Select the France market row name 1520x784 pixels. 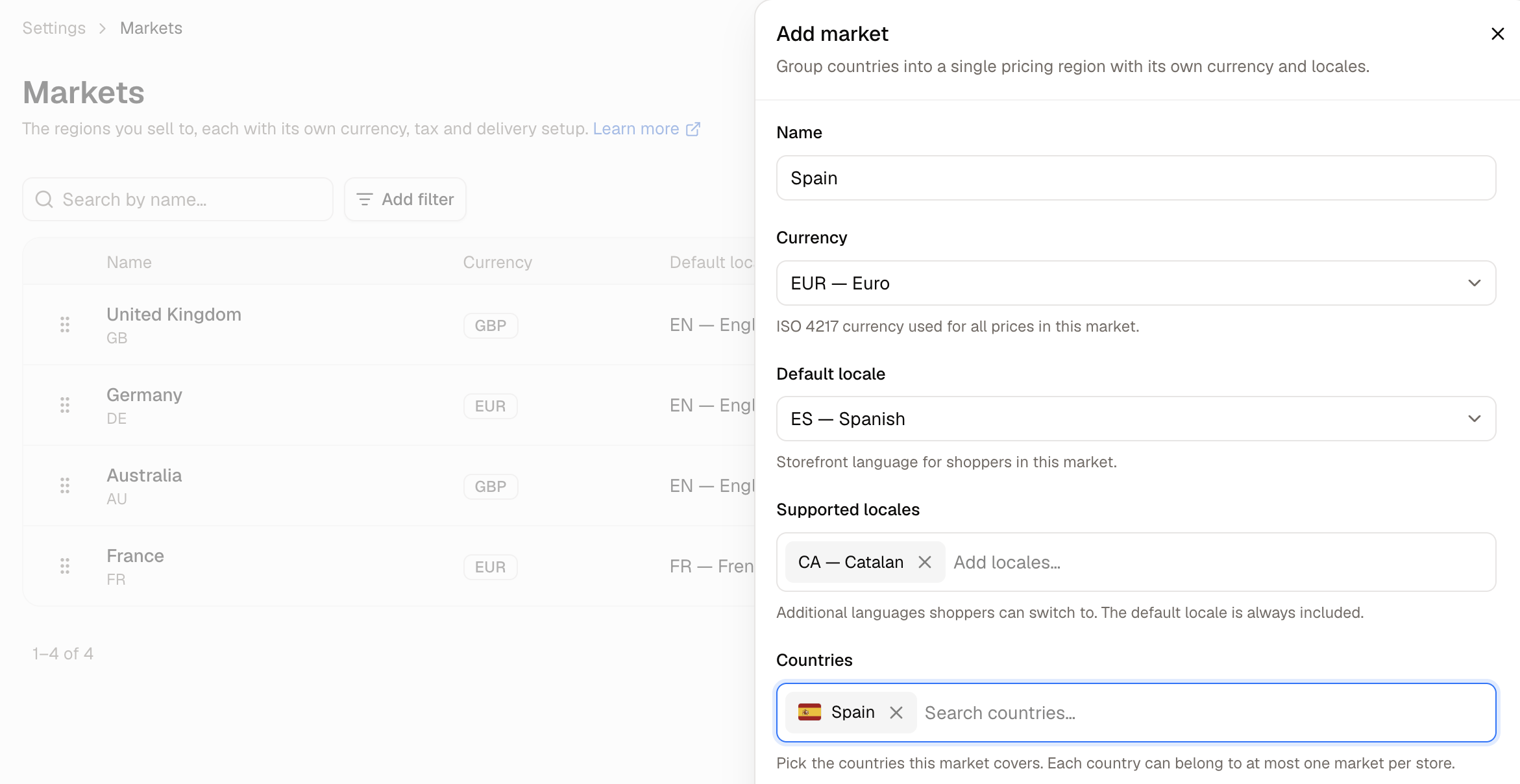click(135, 556)
